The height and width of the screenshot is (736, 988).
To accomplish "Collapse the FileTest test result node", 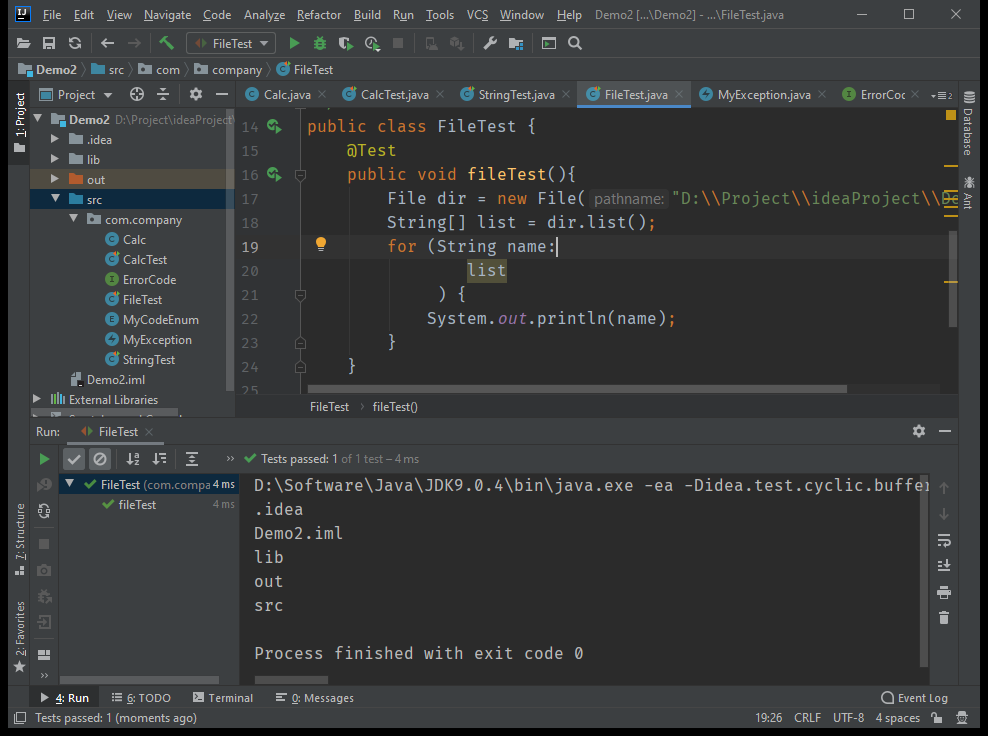I will pos(70,484).
